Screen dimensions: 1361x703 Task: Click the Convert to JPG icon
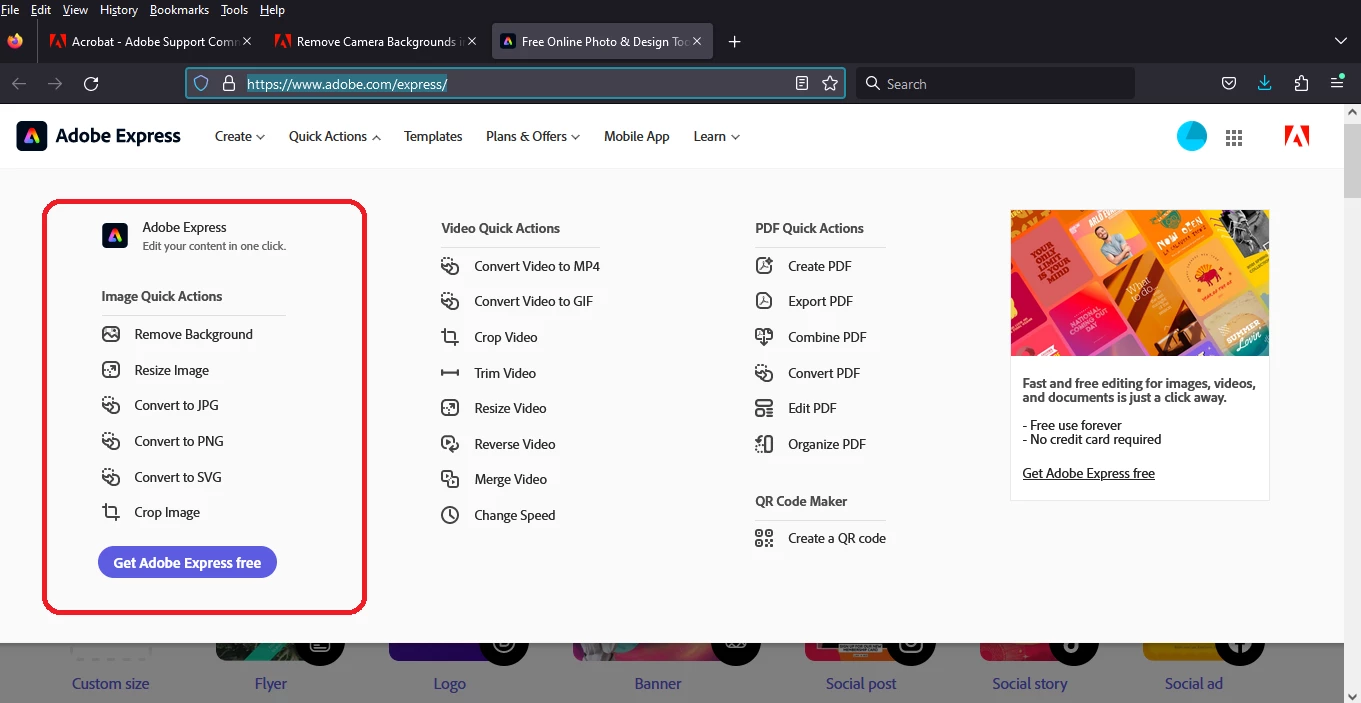111,405
